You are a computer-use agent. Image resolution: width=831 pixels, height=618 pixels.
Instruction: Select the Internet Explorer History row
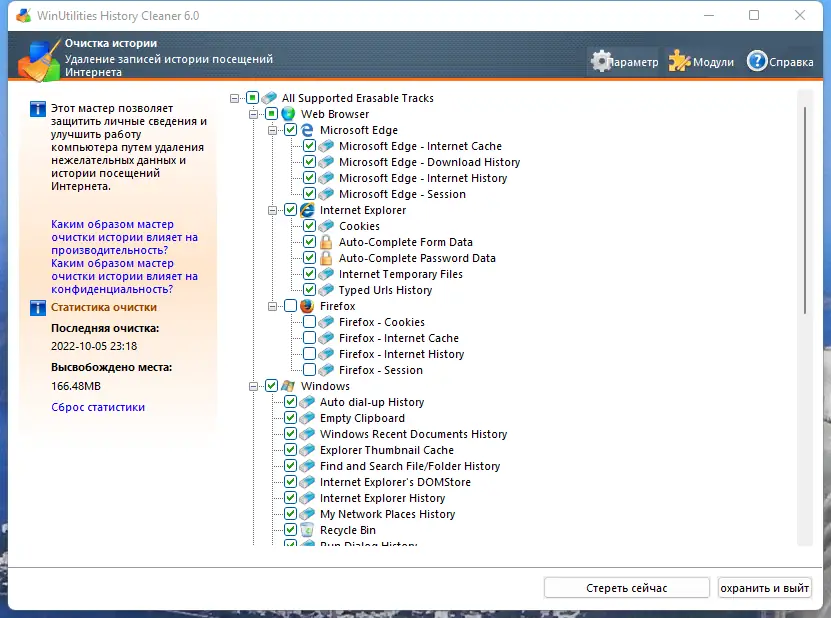[x=382, y=498]
